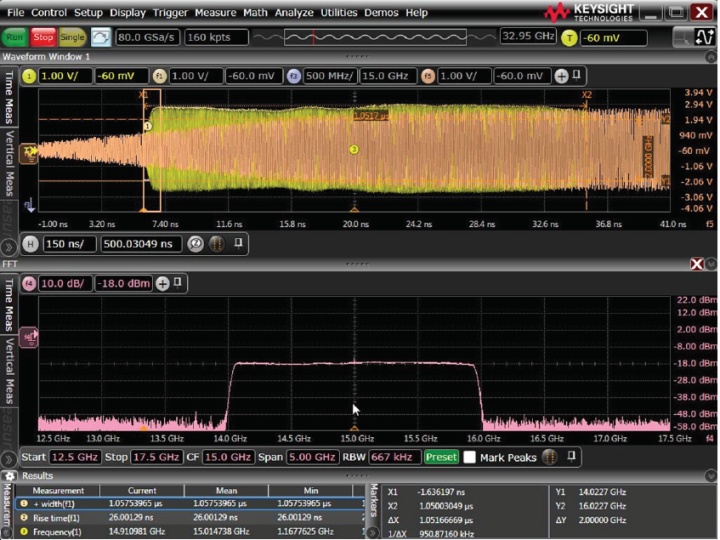Click the f4 ground reference marker icon
This screenshot has height=540, width=720.
pyautogui.click(x=29, y=338)
